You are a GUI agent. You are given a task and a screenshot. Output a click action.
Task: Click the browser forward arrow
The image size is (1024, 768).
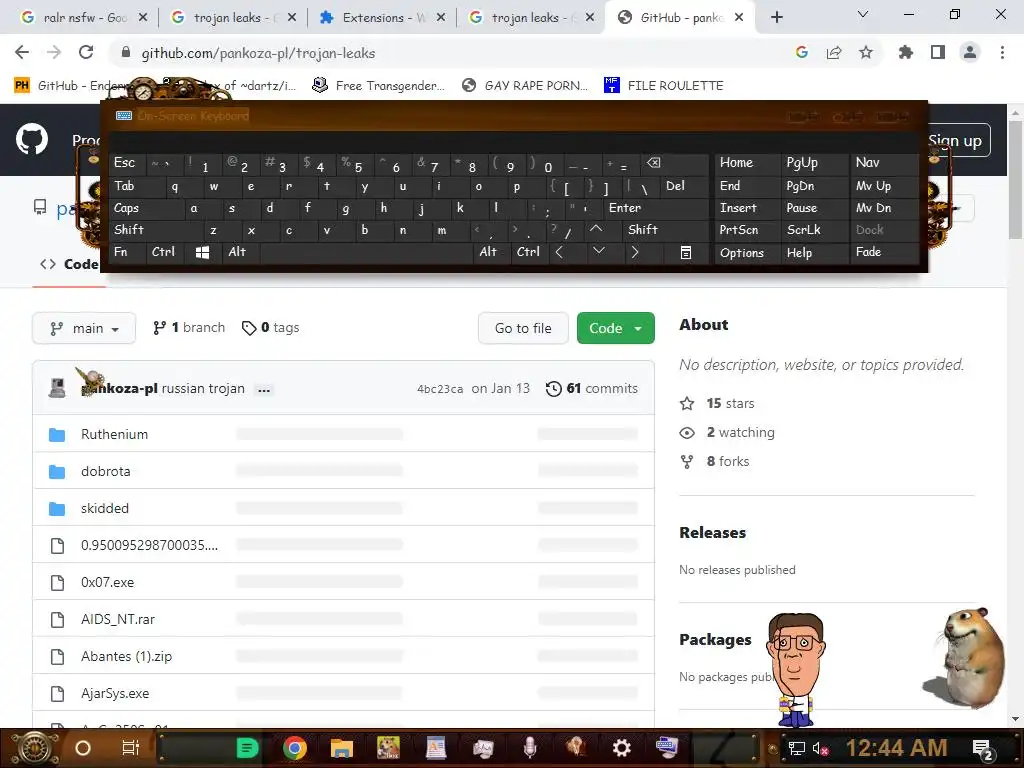pyautogui.click(x=54, y=53)
